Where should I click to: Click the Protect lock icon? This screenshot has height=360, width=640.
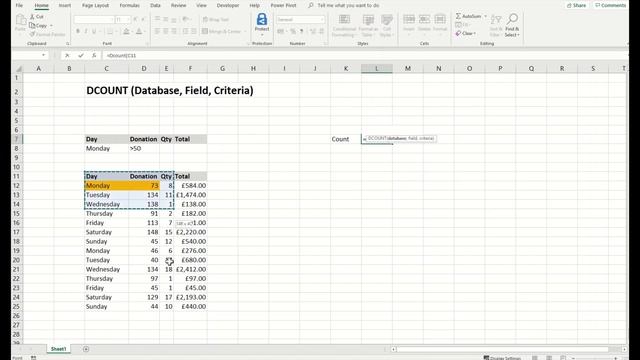[262, 19]
